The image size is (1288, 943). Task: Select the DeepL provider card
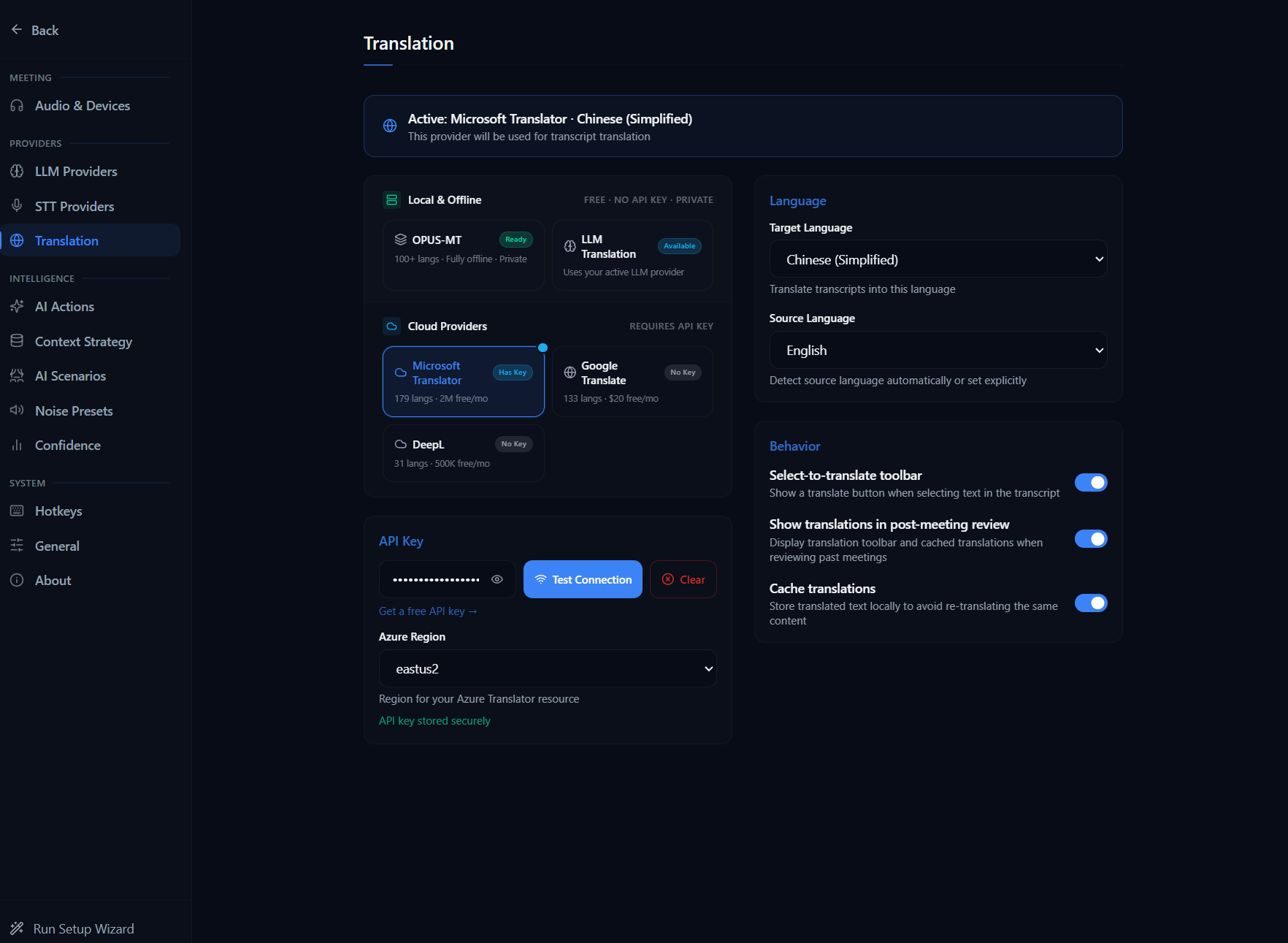(x=463, y=454)
